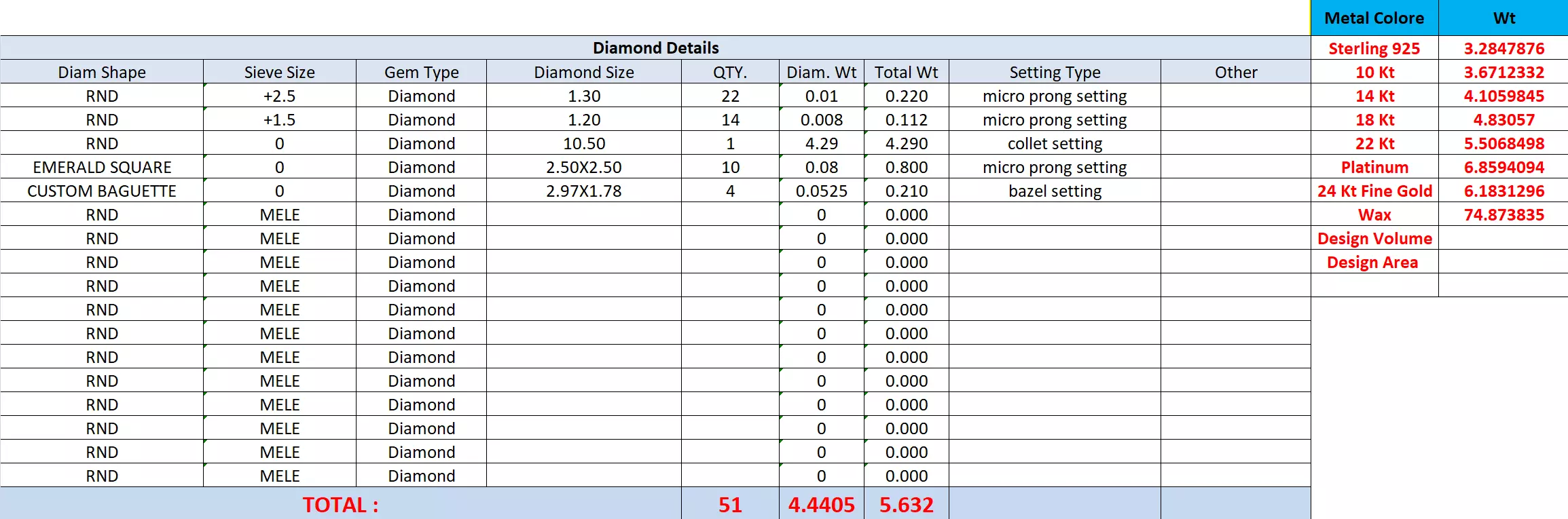This screenshot has height=519, width=1568.
Task: Click the Gem Type column header
Action: point(421,72)
